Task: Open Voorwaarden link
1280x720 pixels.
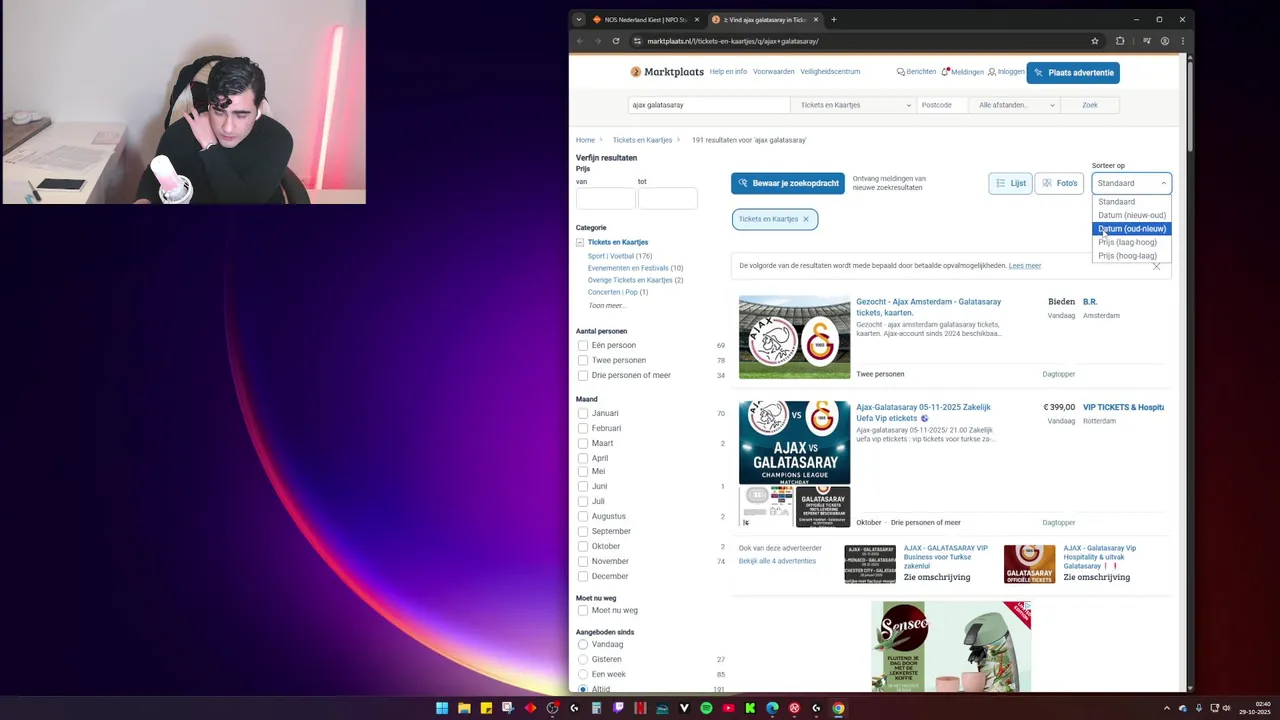Action: (x=774, y=72)
